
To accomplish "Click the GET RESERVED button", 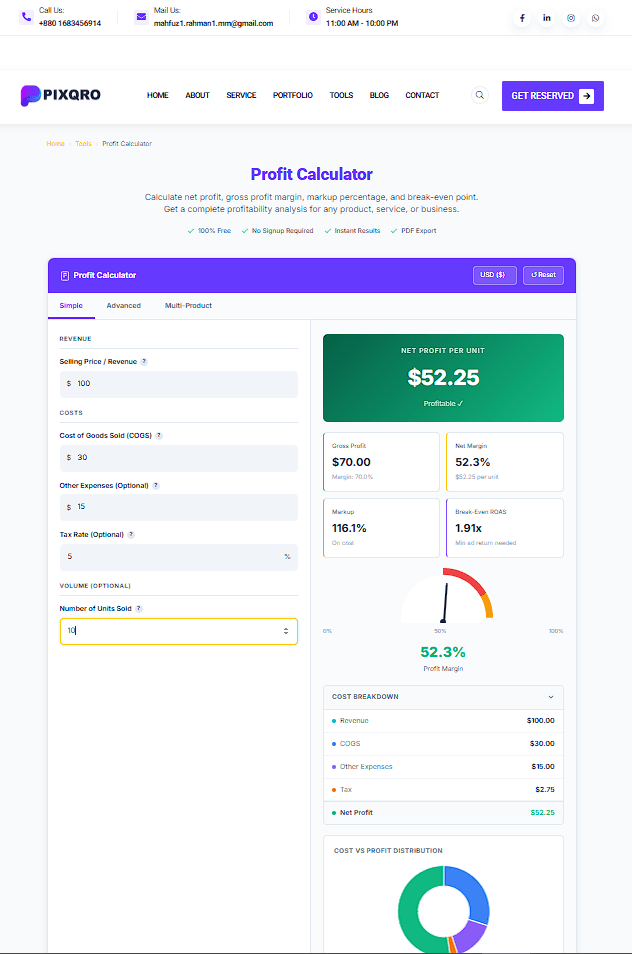I will tap(552, 95).
